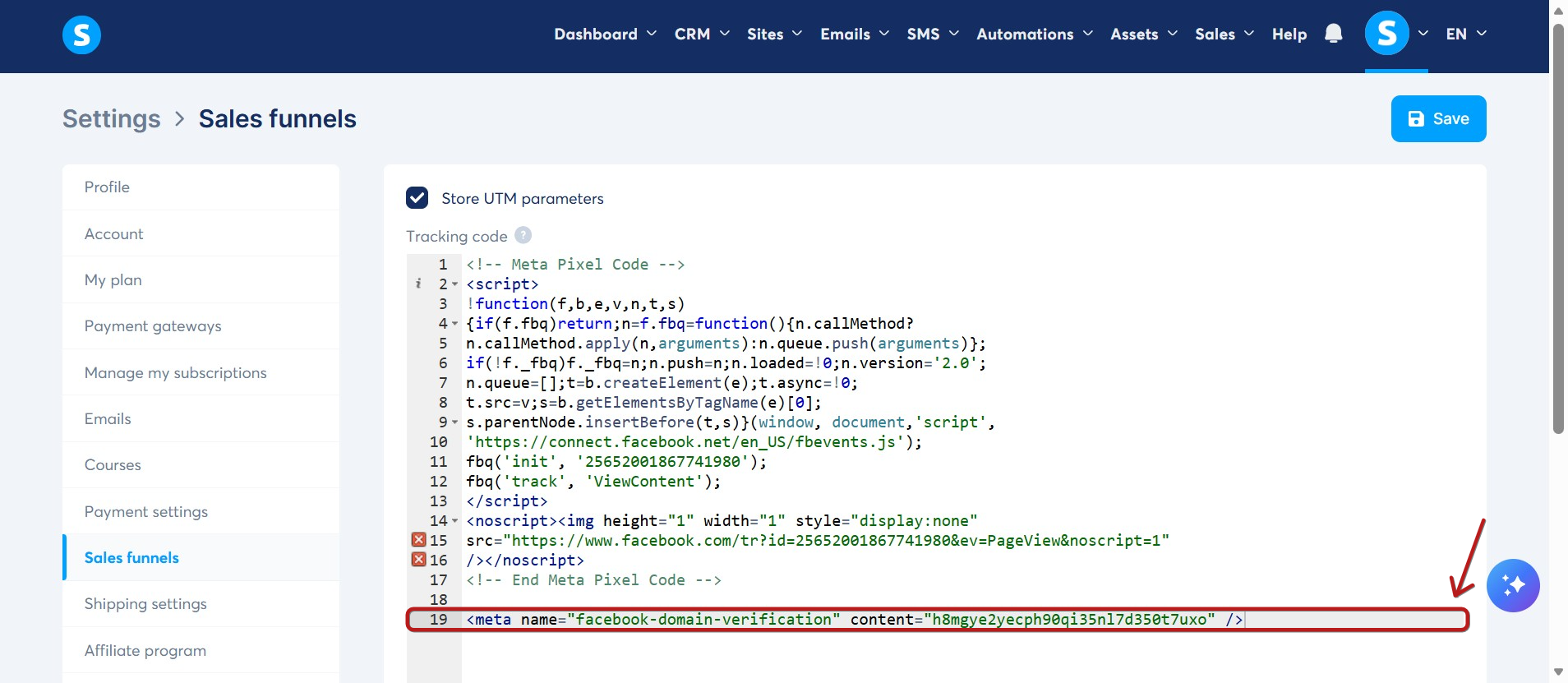Click line number 18 in the gutter
This screenshot has width=1568, height=683.
(439, 600)
